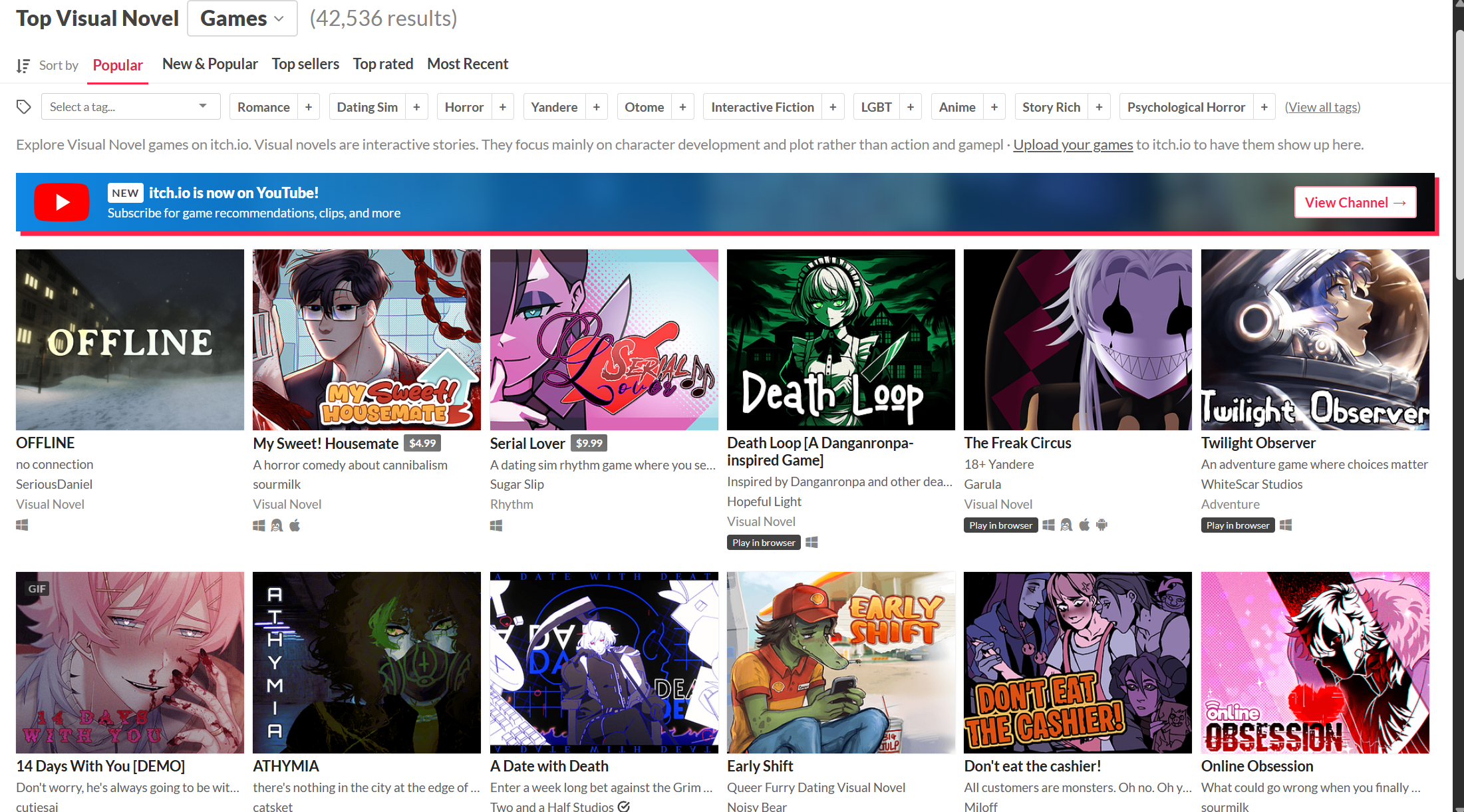Click Apple icon under My Sweet! Housemate

click(x=295, y=526)
